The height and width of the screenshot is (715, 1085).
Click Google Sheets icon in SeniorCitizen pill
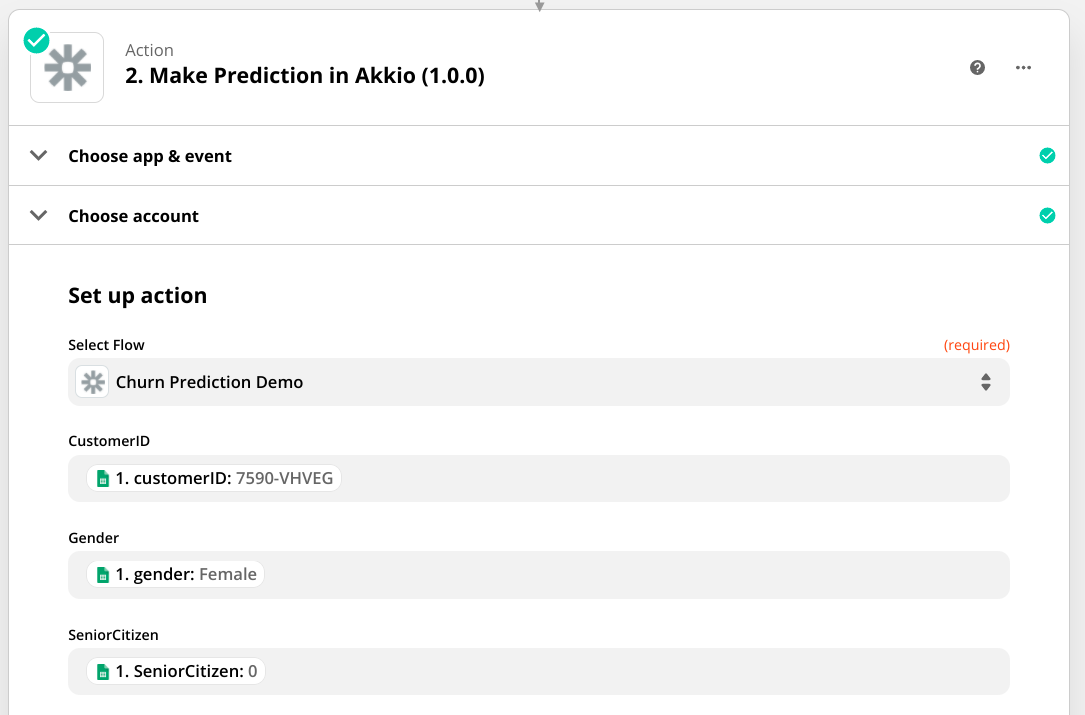pyautogui.click(x=101, y=672)
